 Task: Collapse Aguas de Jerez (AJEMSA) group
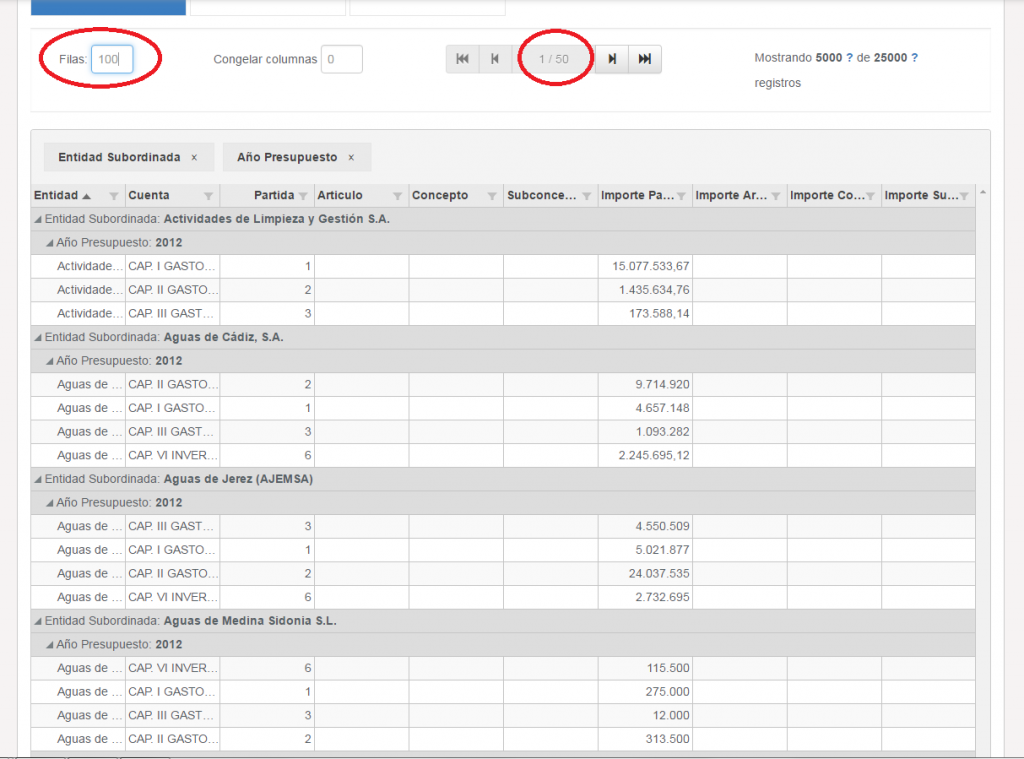click(x=38, y=479)
